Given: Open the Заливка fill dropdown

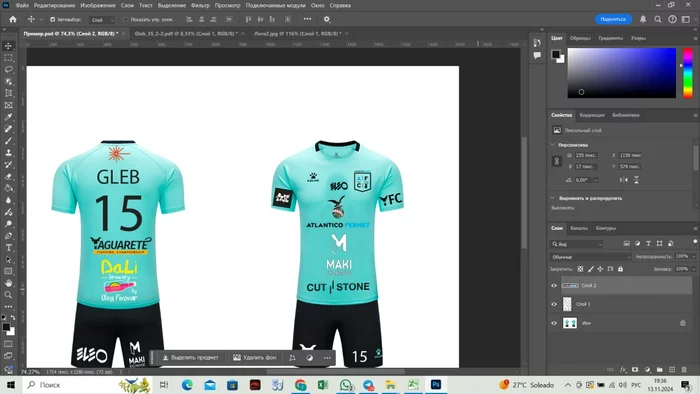Looking at the screenshot, I should point(694,269).
